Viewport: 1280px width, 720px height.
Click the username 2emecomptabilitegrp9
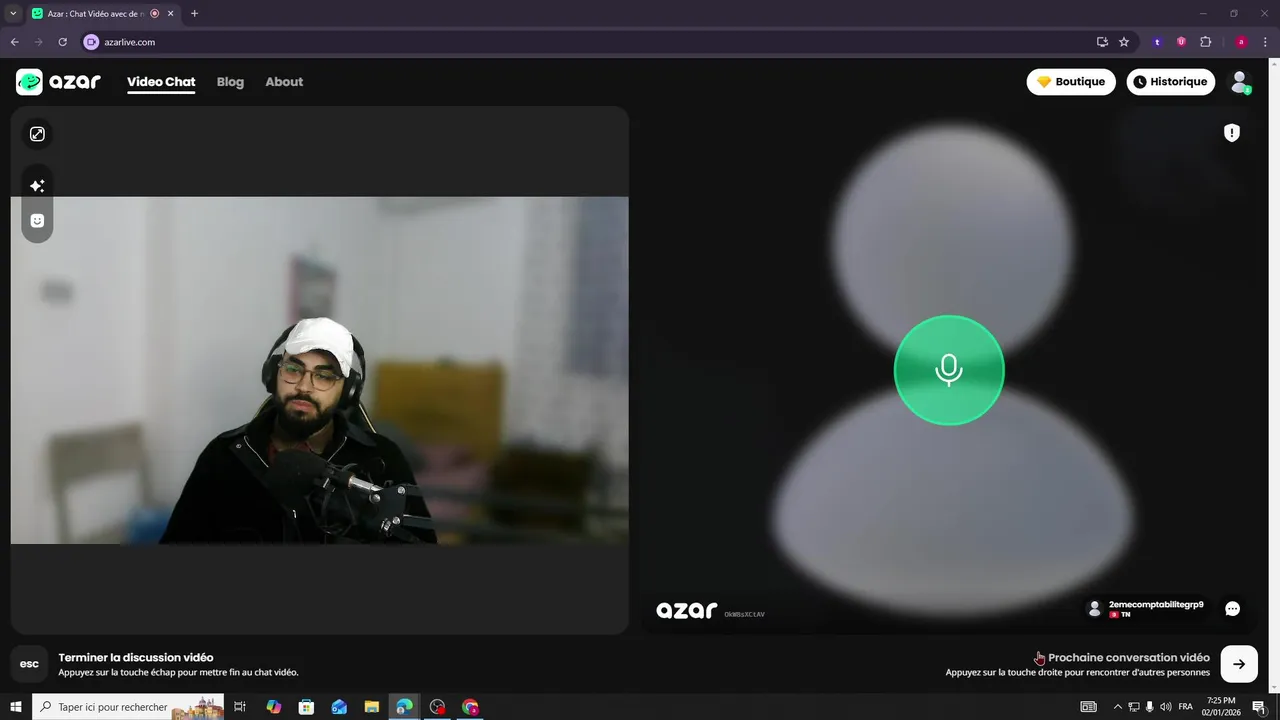[x=1156, y=605]
